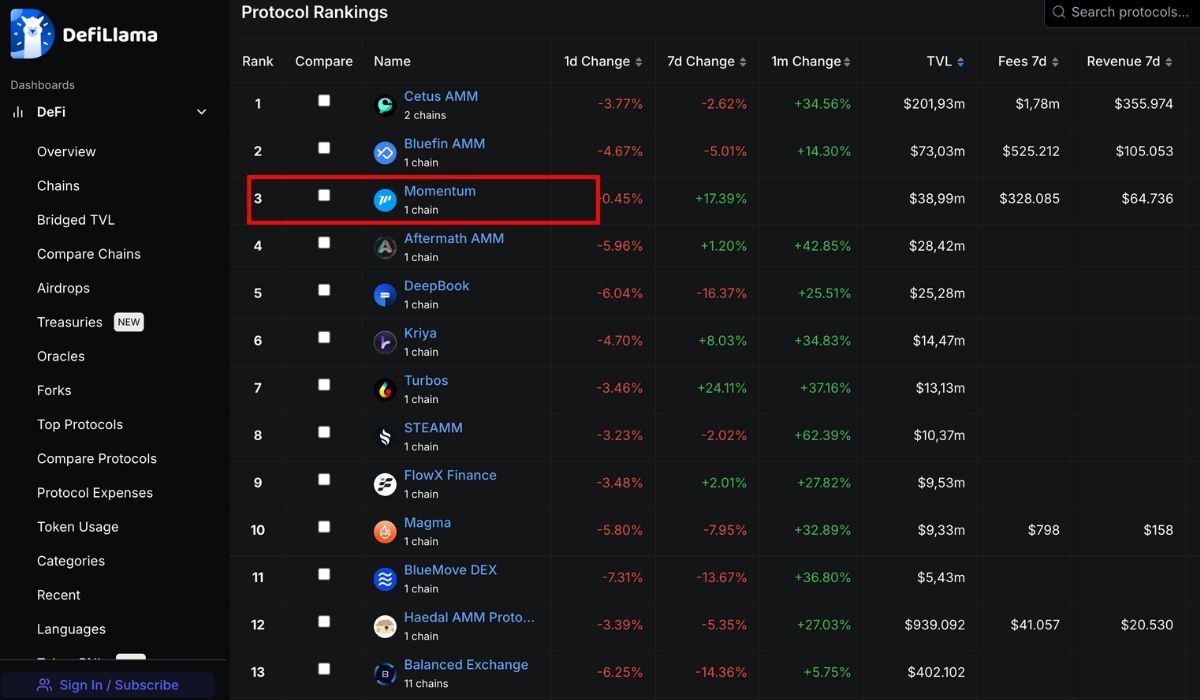This screenshot has height=700, width=1200.
Task: Click the DeepBook protocol icon
Action: tap(385, 295)
